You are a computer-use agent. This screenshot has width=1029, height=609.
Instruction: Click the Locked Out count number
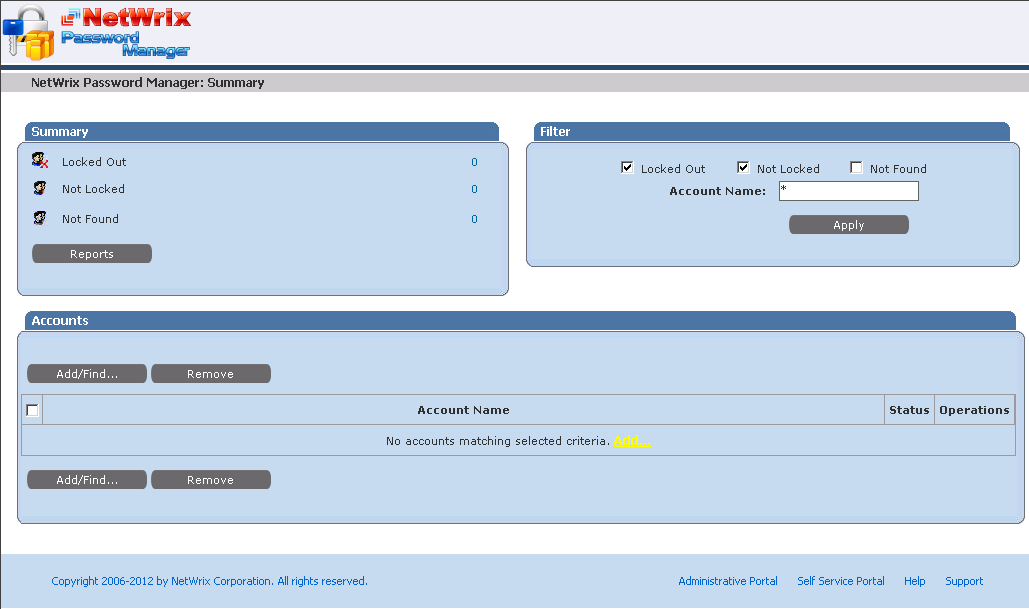coord(474,162)
